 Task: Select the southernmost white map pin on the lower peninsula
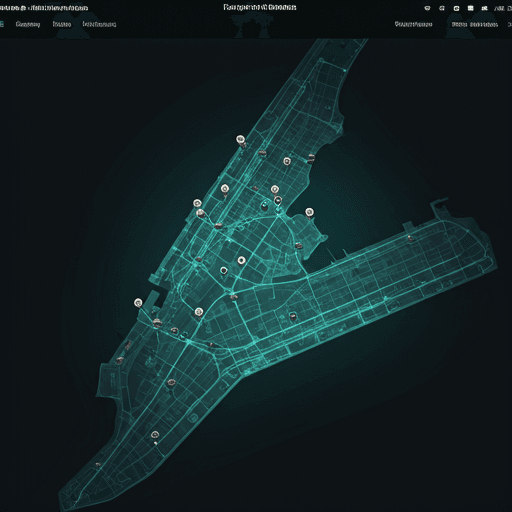(x=155, y=435)
